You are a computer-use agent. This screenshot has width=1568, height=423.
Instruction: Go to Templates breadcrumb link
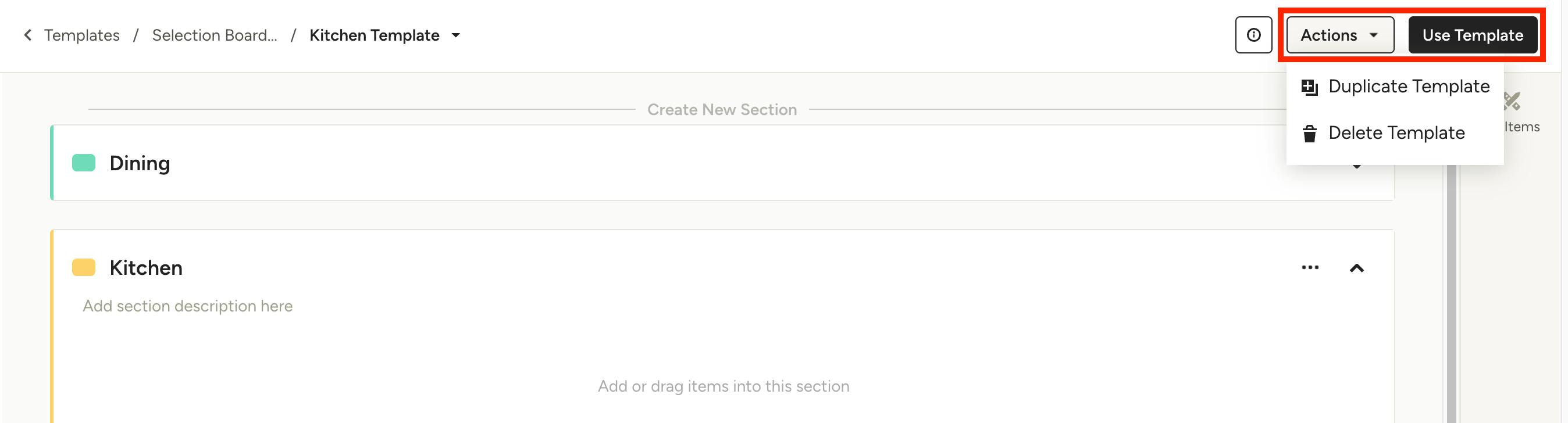point(81,35)
